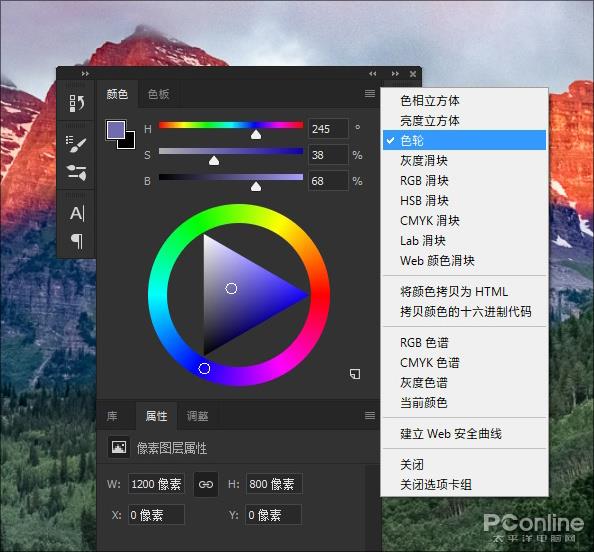This screenshot has width=594, height=552.
Task: Click 关闭选项卡组 in the menu
Action: [464, 485]
